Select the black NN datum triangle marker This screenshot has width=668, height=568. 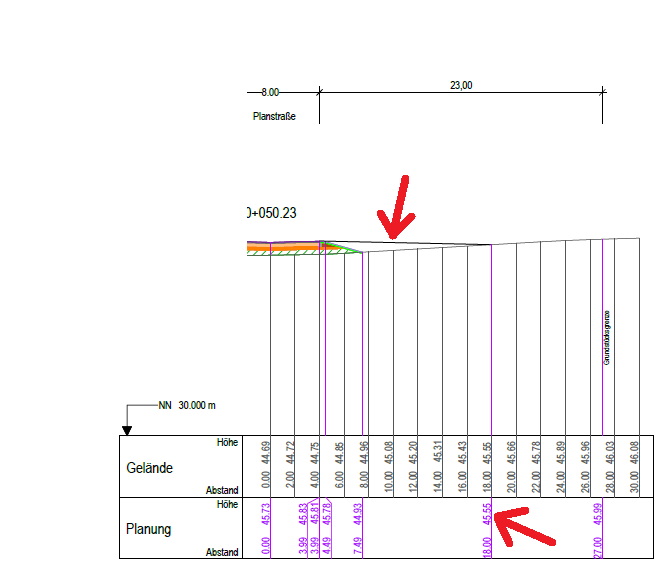[x=127, y=430]
